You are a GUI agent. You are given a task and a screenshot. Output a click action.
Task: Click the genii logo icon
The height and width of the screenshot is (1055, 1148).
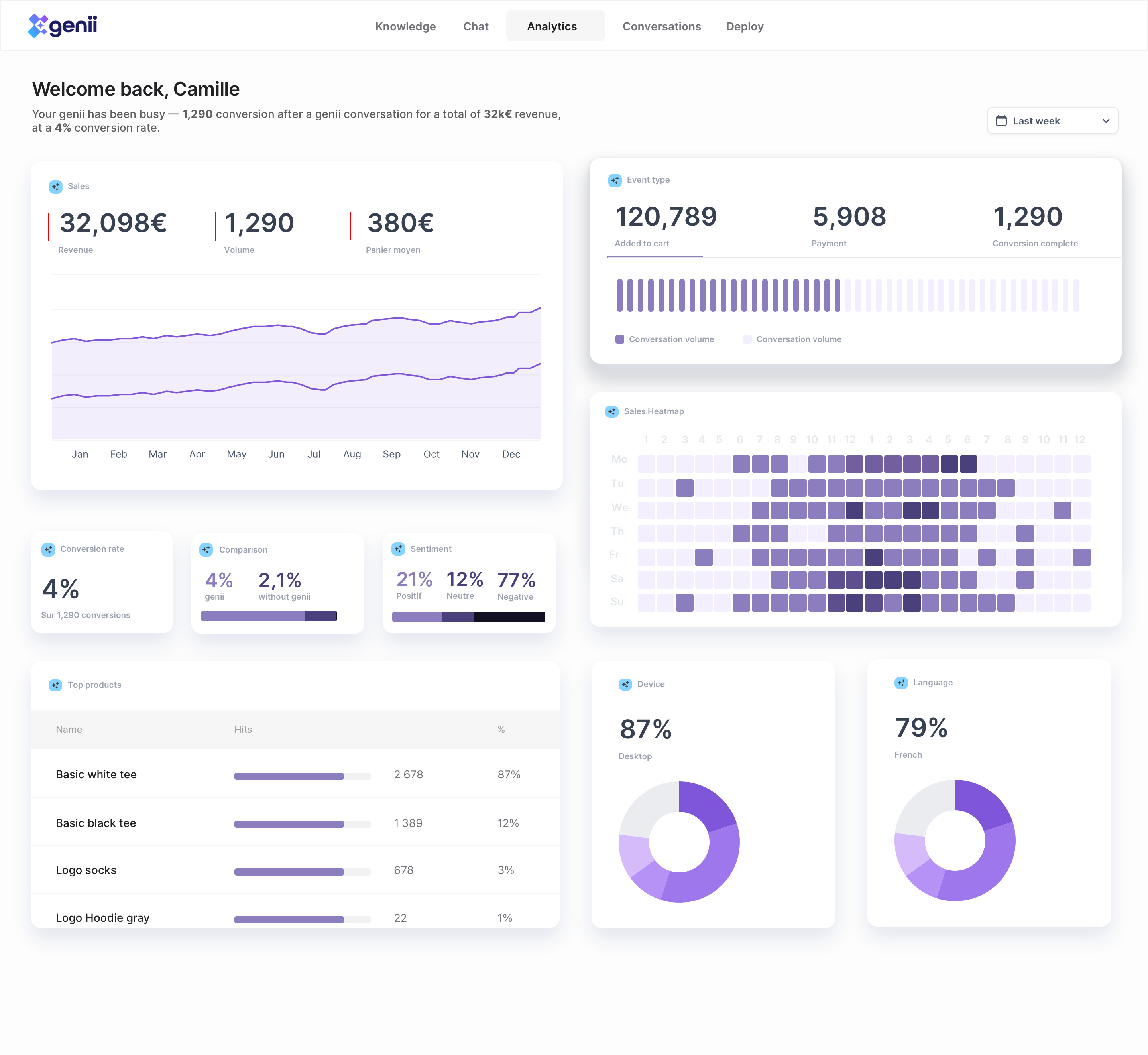(38, 26)
